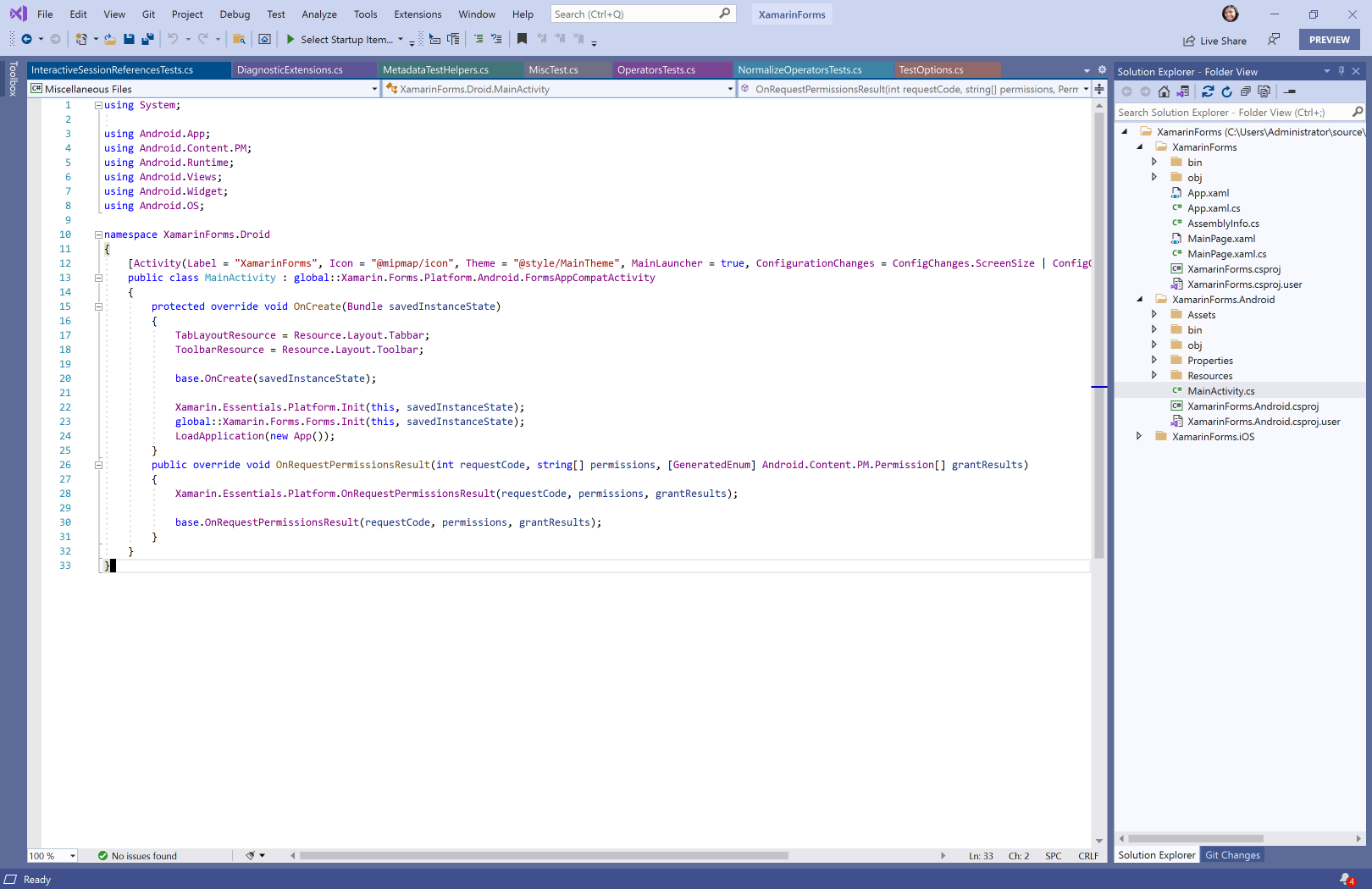Click the Save All toolbar icon
The image size is (1372, 889).
[147, 39]
